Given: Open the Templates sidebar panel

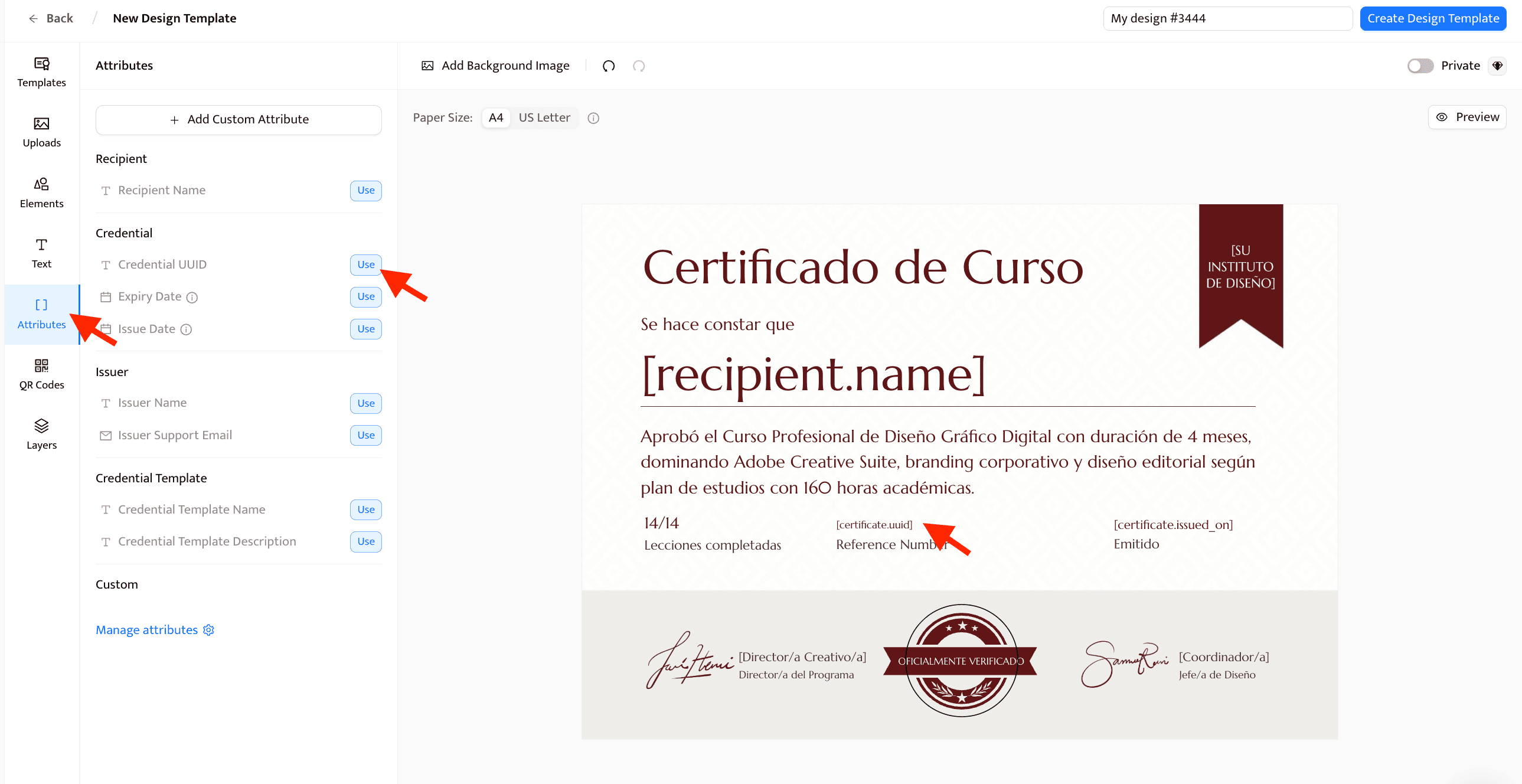Looking at the screenshot, I should [41, 72].
